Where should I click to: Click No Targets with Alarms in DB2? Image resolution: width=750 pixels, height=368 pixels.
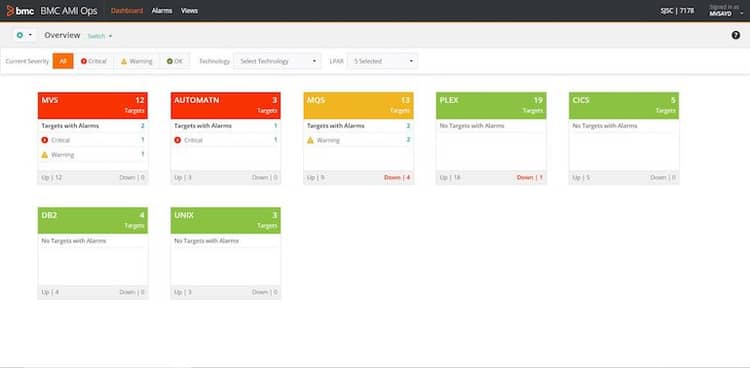tap(74, 241)
